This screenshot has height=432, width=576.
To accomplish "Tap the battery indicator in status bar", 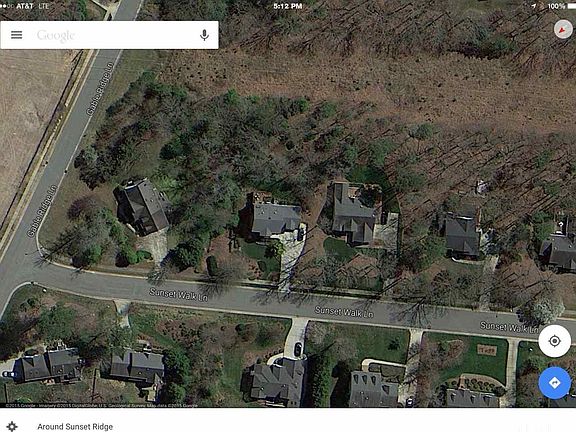I will [x=572, y=6].
